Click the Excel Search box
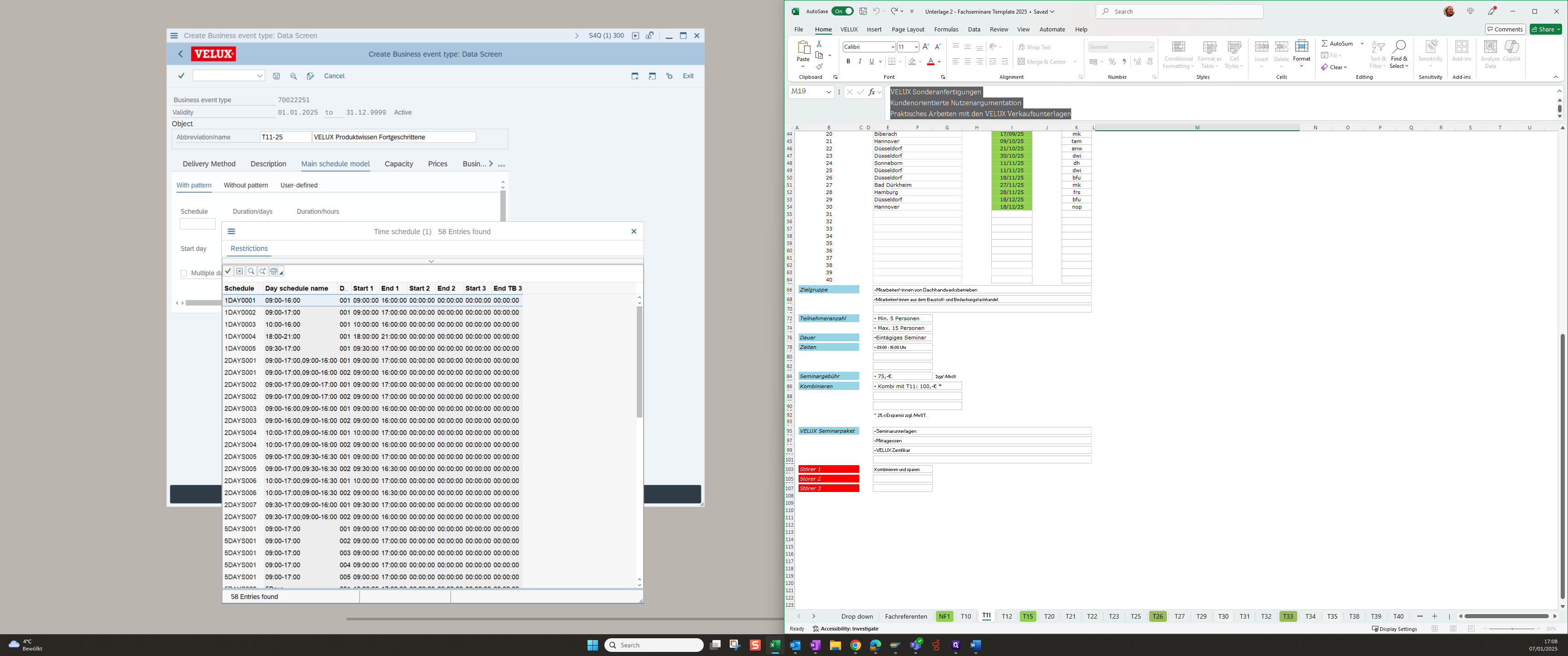 [1179, 11]
